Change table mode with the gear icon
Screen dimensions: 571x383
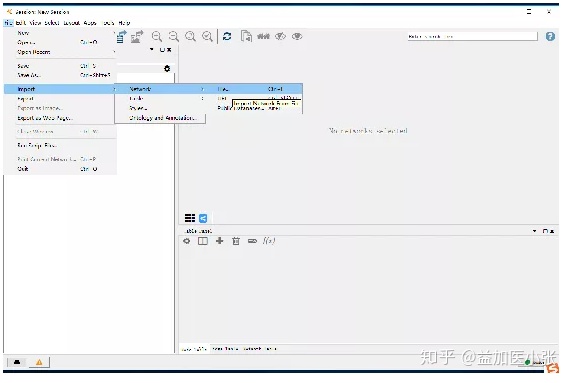point(187,241)
